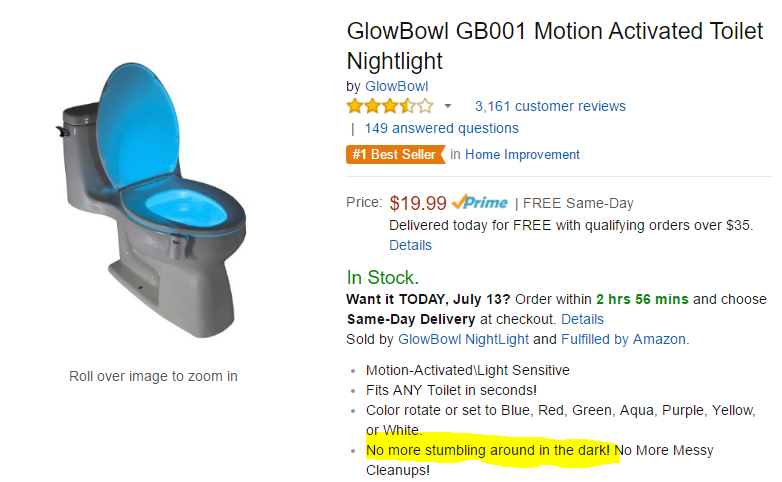Click the $19.99 price text
Screen dimensions: 782x482
coord(418,203)
